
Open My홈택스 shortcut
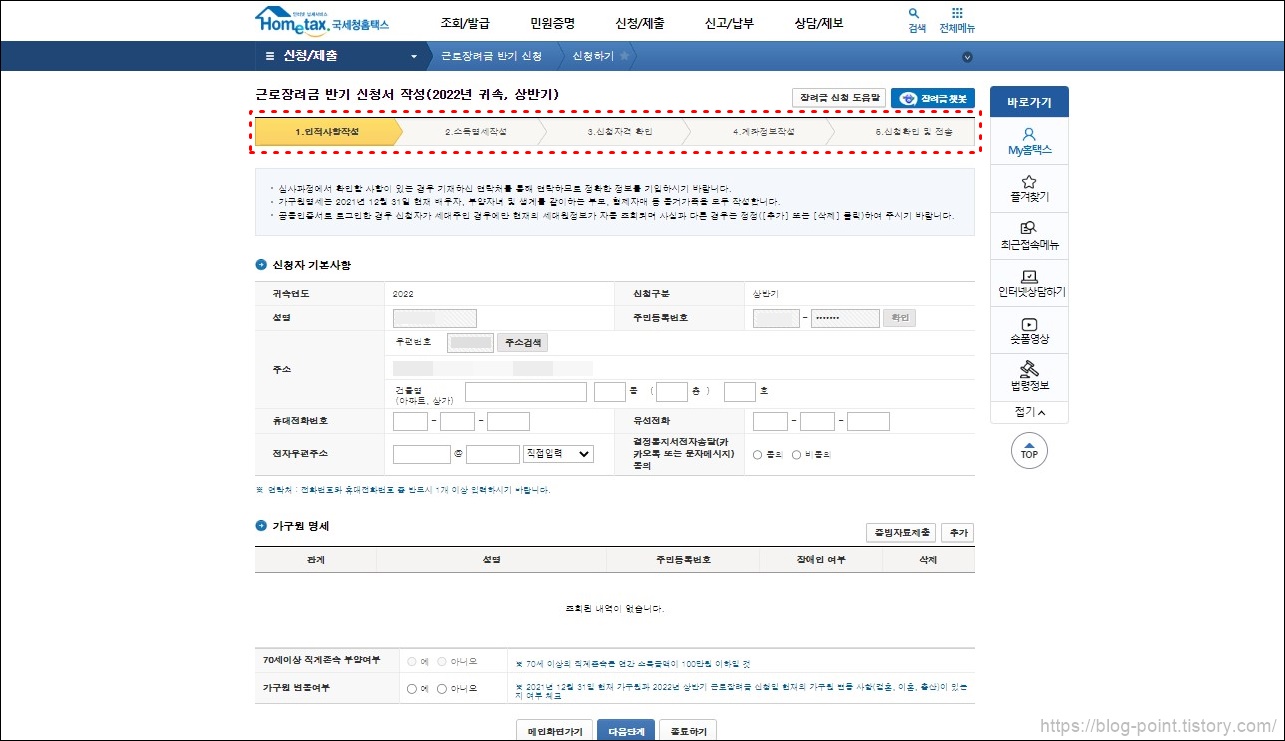1029,141
